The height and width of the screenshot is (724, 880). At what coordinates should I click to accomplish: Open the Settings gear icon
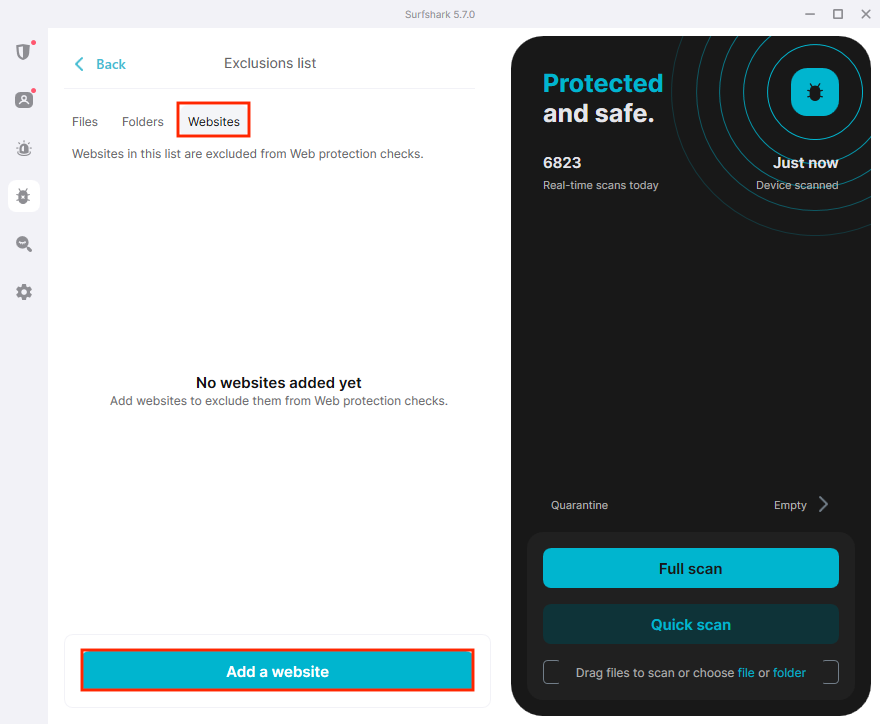pyautogui.click(x=23, y=292)
